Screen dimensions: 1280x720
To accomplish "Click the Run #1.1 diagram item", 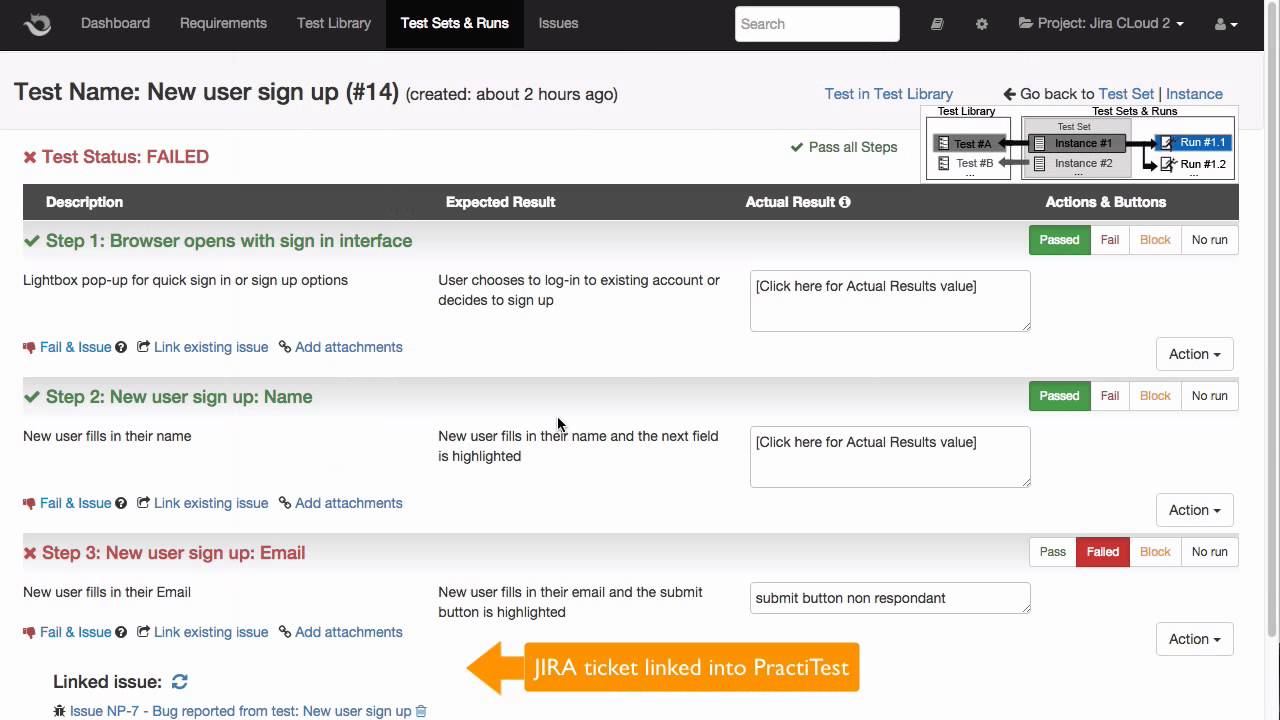I will [x=1194, y=143].
